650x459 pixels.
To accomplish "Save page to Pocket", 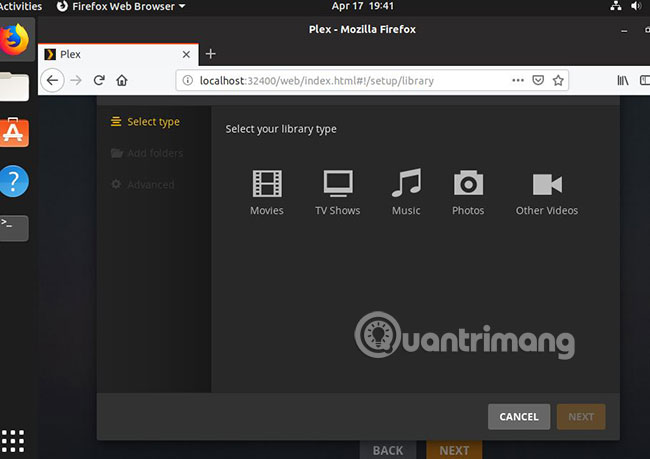I will tap(538, 80).
